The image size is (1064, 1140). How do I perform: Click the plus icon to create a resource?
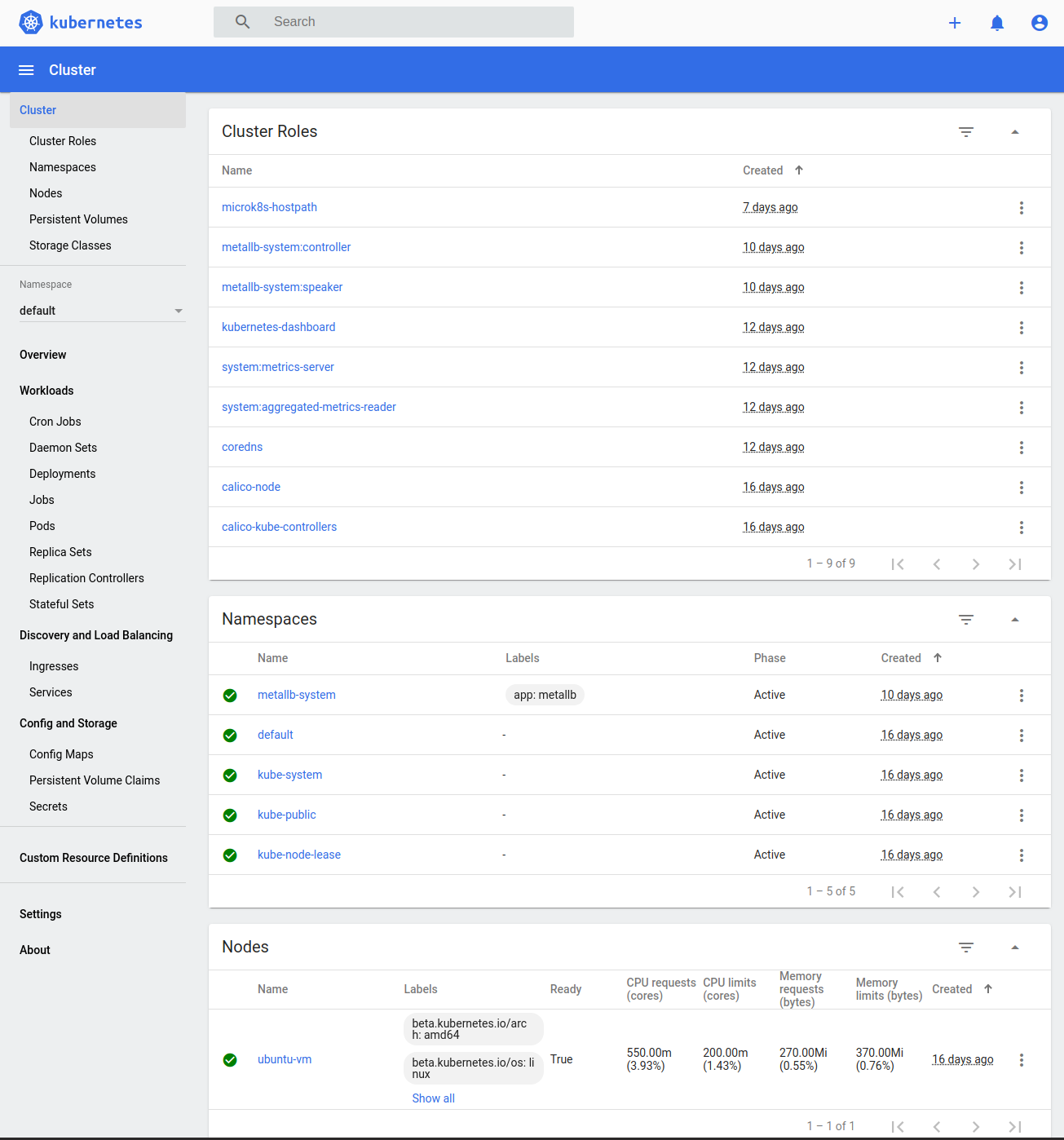tap(955, 23)
